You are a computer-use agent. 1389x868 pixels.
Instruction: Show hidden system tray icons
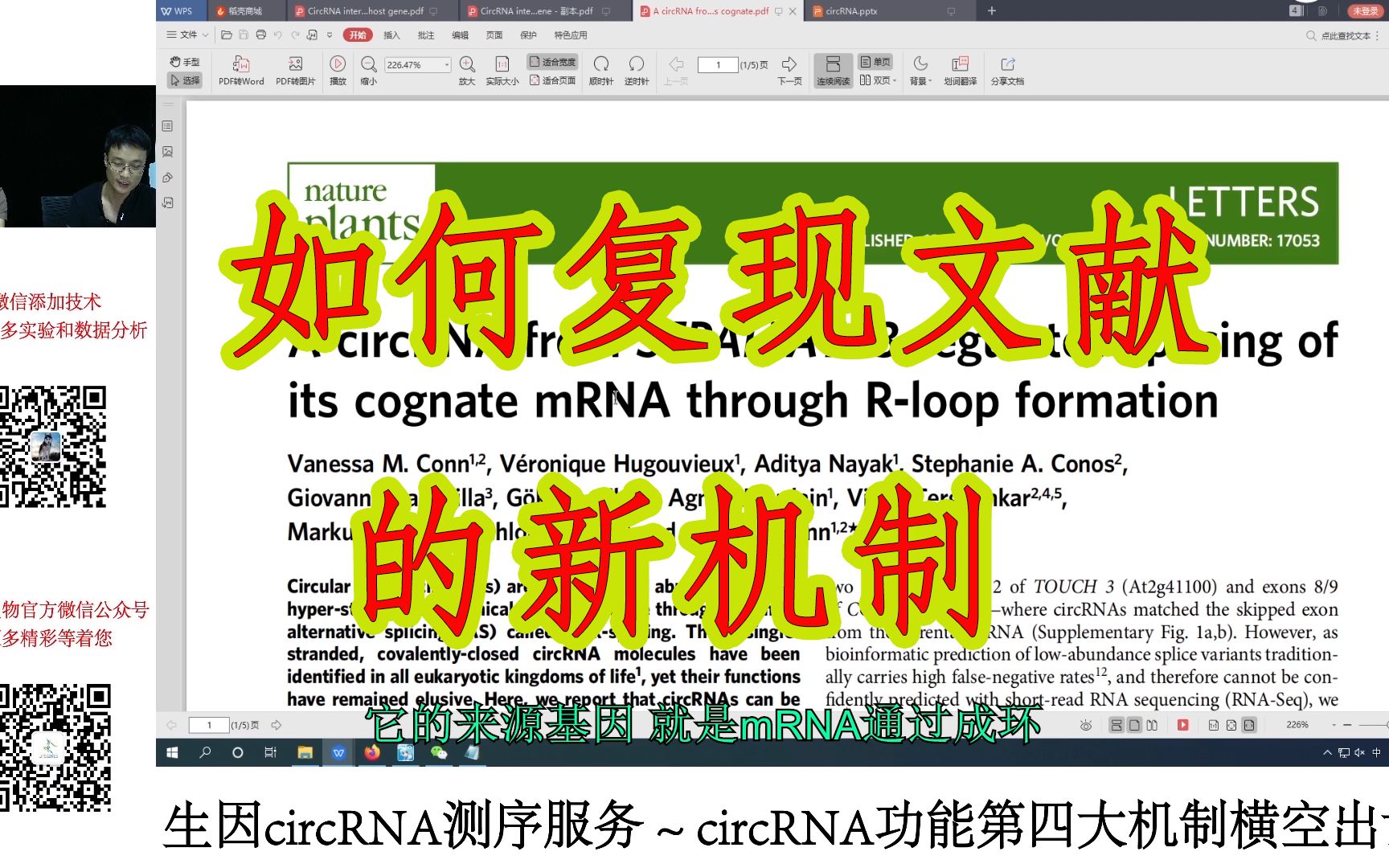(1326, 752)
